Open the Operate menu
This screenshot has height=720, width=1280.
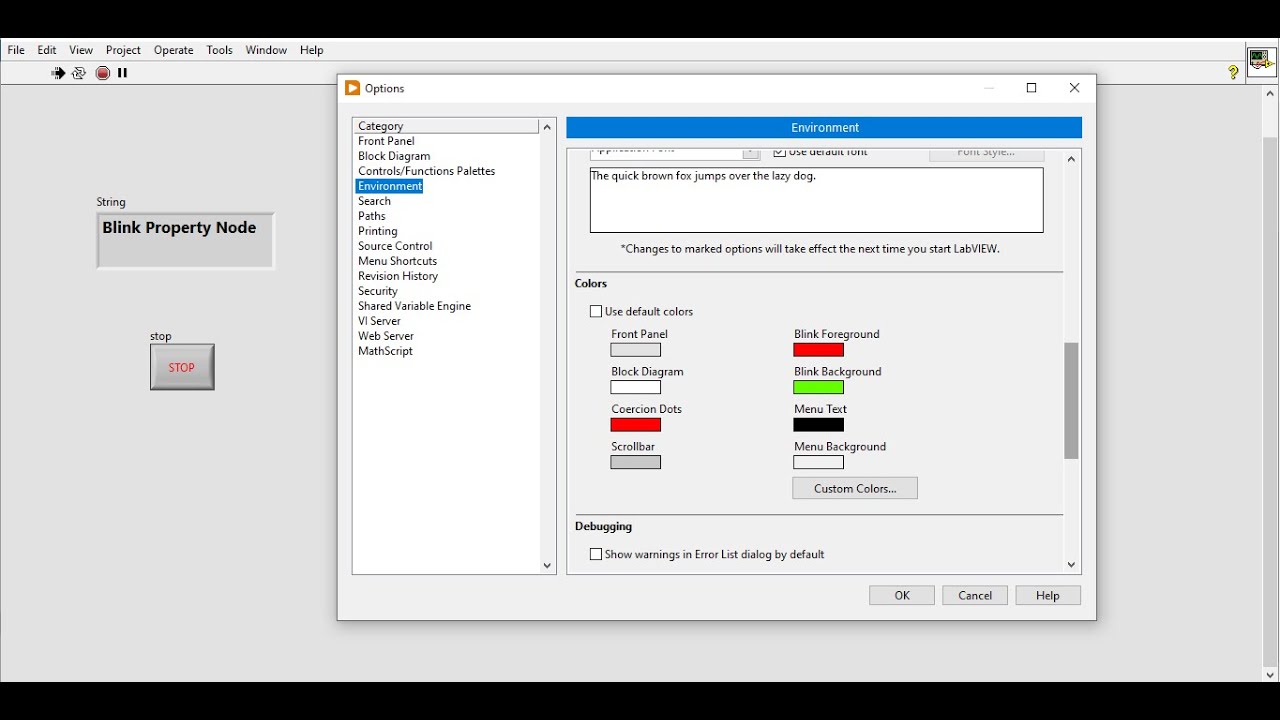pyautogui.click(x=173, y=50)
